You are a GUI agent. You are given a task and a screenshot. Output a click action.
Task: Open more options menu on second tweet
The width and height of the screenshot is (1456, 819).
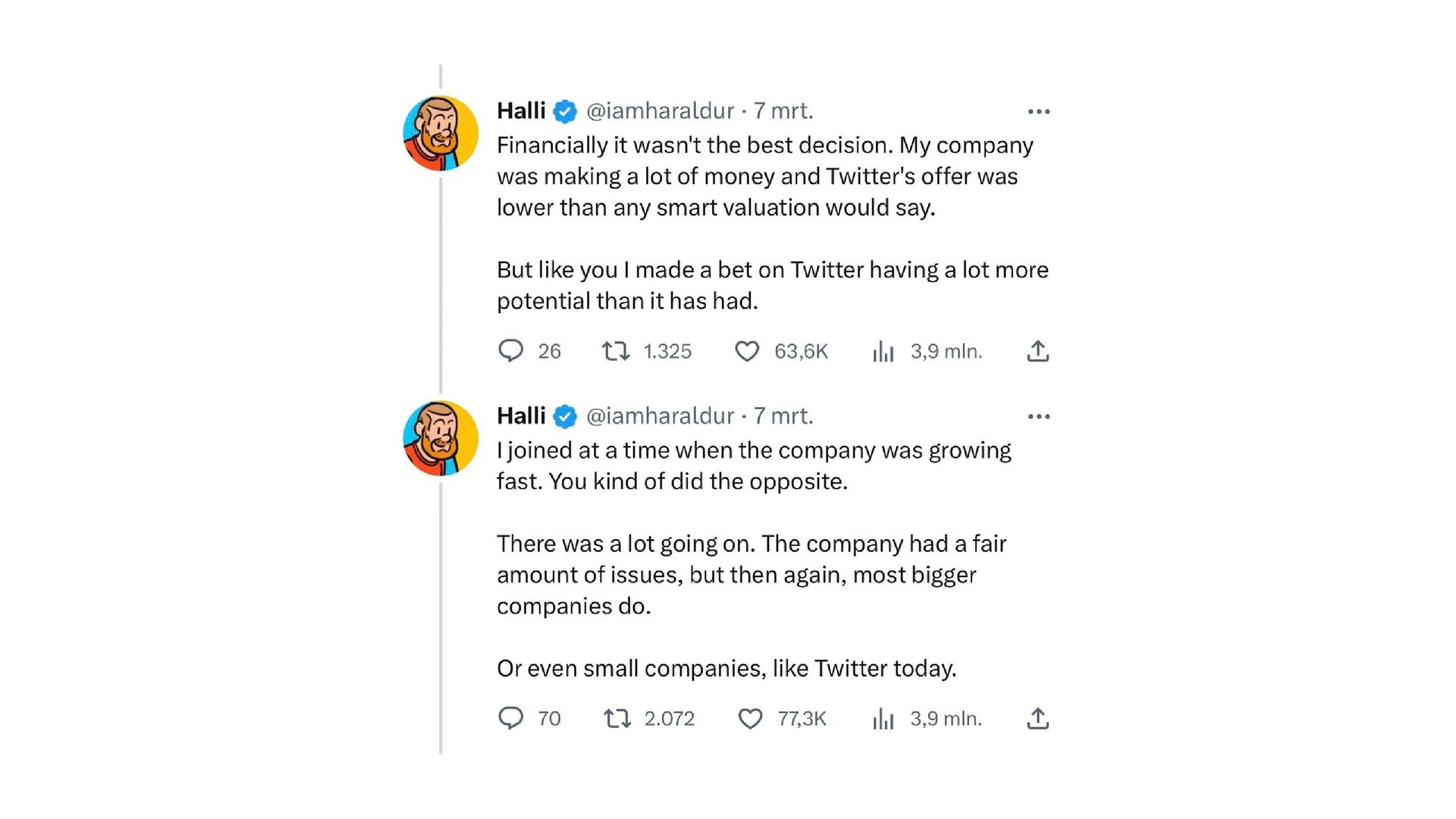pyautogui.click(x=1038, y=416)
